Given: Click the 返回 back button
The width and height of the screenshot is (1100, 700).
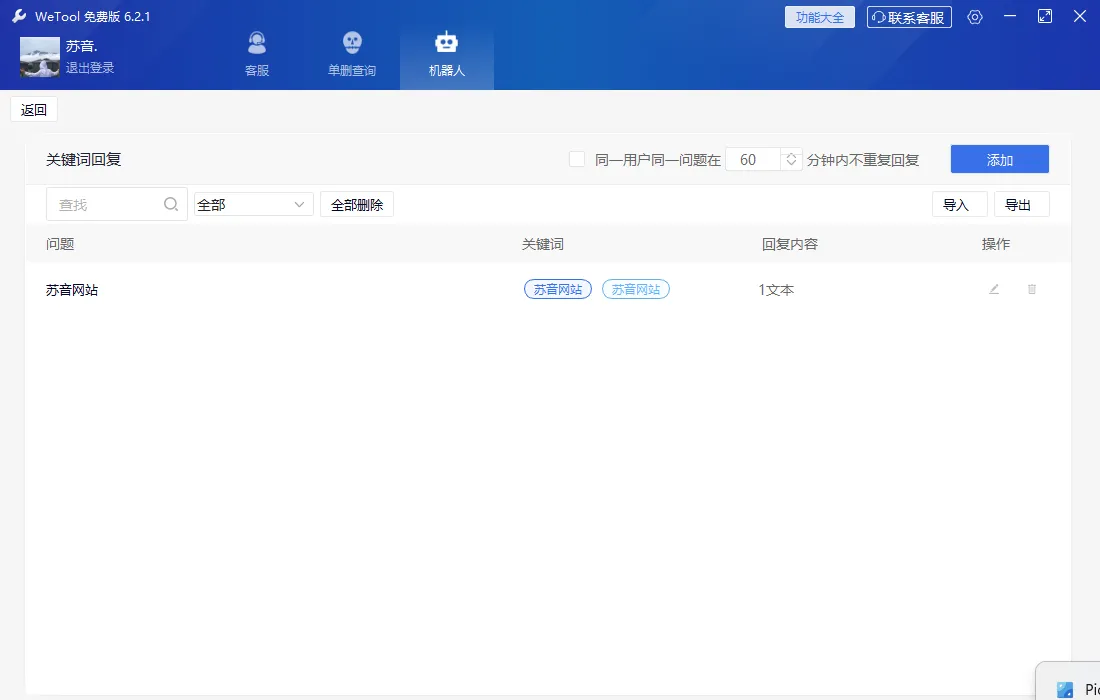Looking at the screenshot, I should click(34, 110).
